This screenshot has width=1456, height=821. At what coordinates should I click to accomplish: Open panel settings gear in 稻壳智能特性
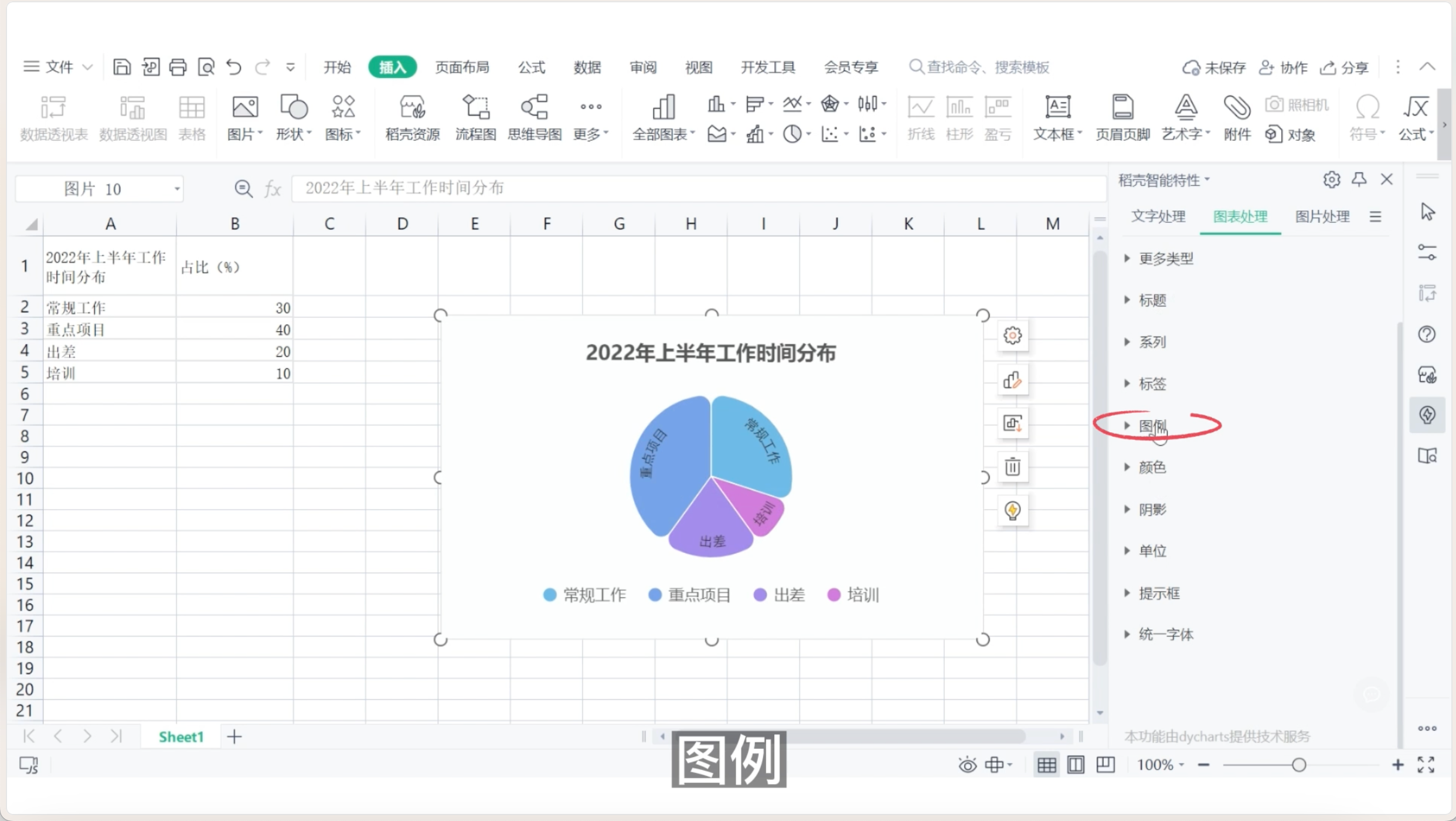pos(1332,179)
